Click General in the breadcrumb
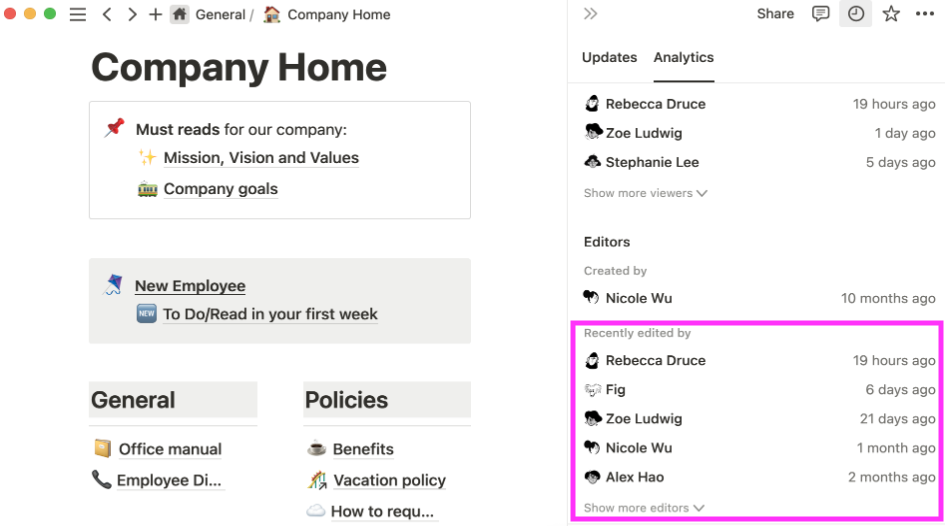The width and height of the screenshot is (945, 526). tap(220, 14)
